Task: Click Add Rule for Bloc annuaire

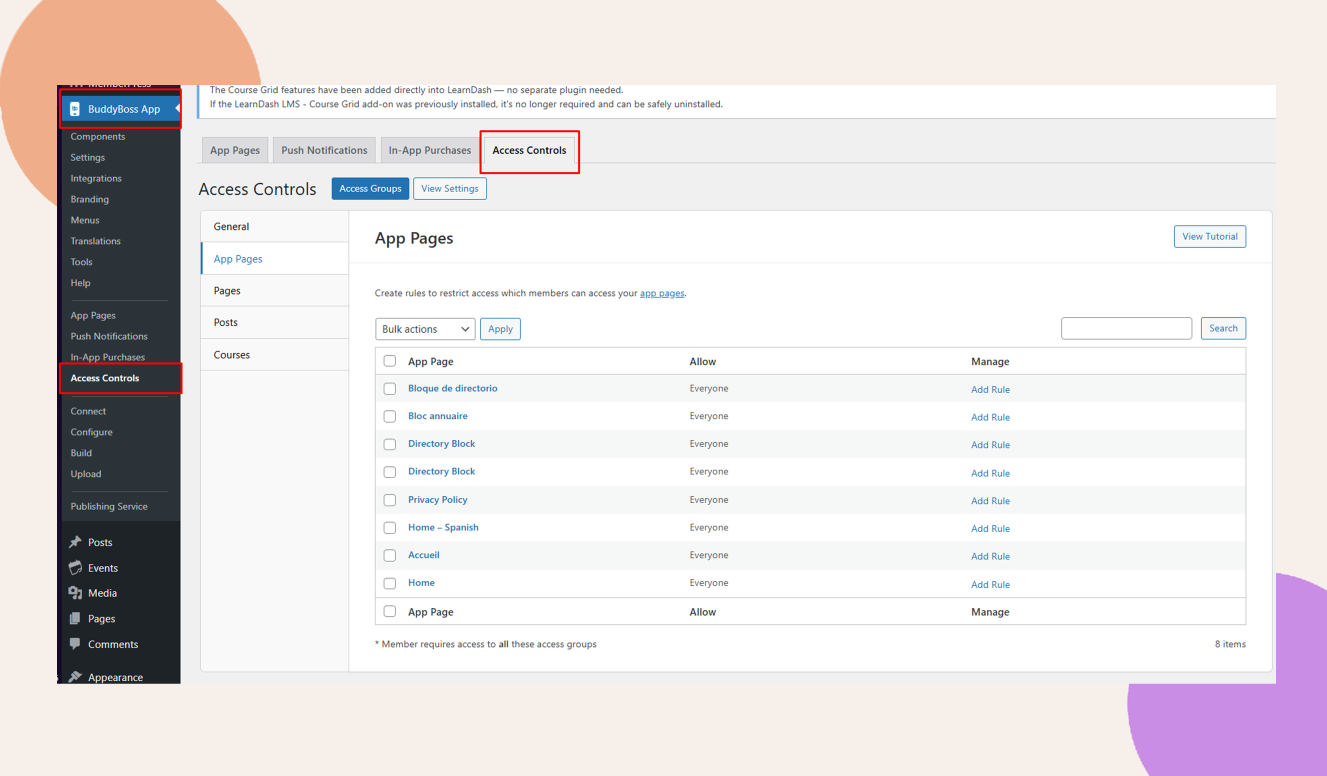Action: coord(990,418)
